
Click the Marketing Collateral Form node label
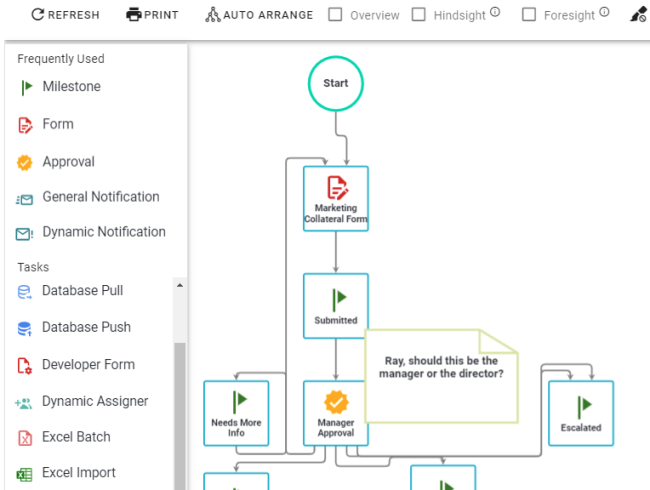336,213
